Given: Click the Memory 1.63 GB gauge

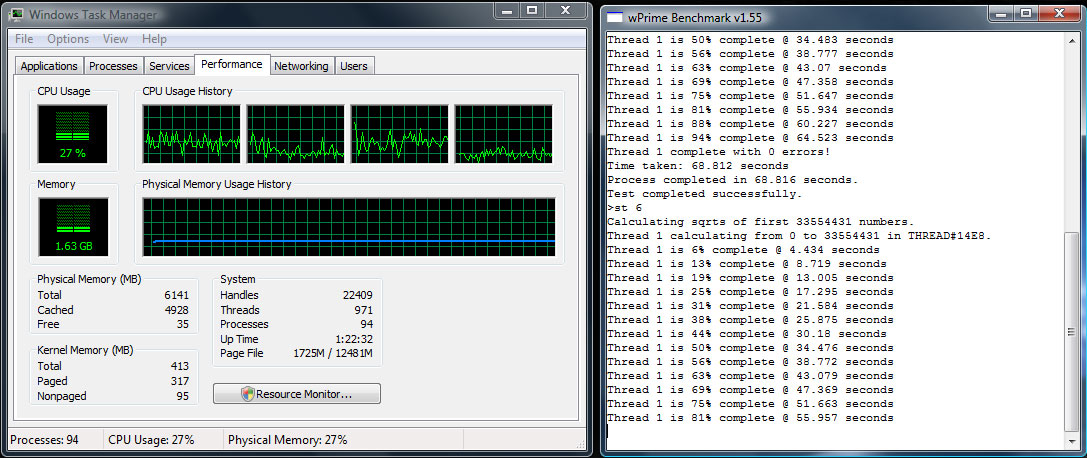Looking at the screenshot, I should [73, 227].
